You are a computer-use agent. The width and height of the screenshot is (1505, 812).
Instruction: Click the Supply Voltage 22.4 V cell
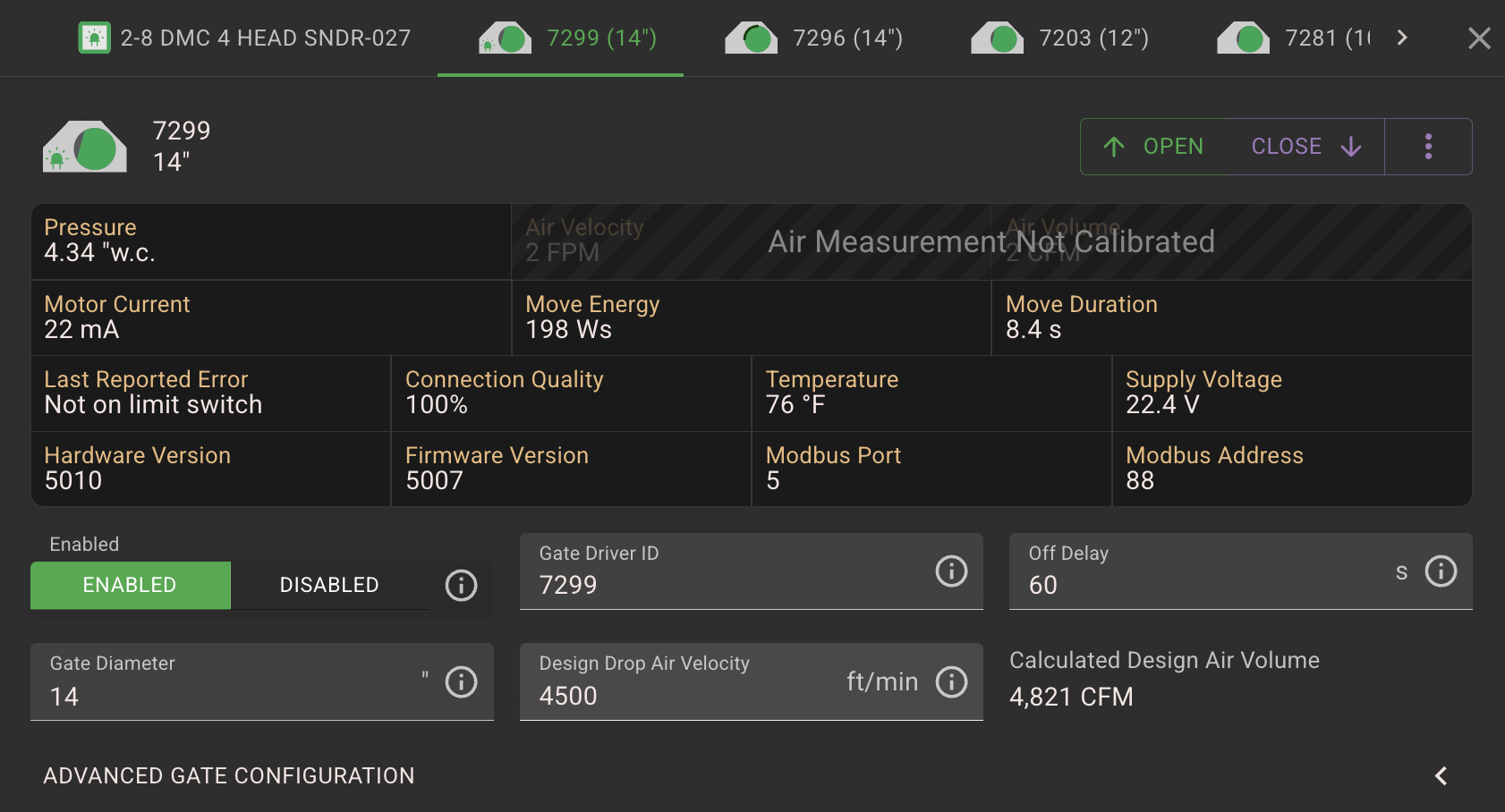(1292, 393)
